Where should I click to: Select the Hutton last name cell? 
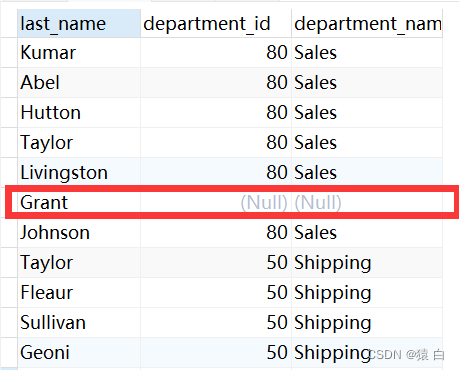(x=79, y=113)
